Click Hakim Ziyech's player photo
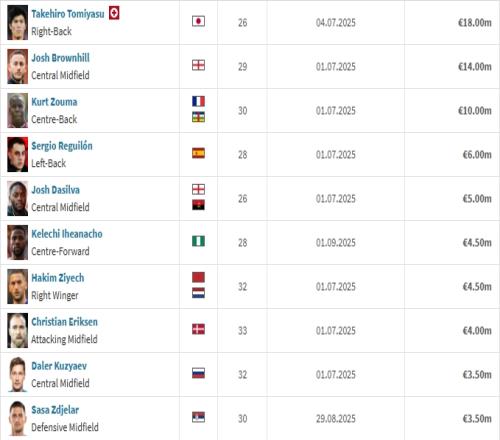The image size is (500, 440). click(x=18, y=286)
